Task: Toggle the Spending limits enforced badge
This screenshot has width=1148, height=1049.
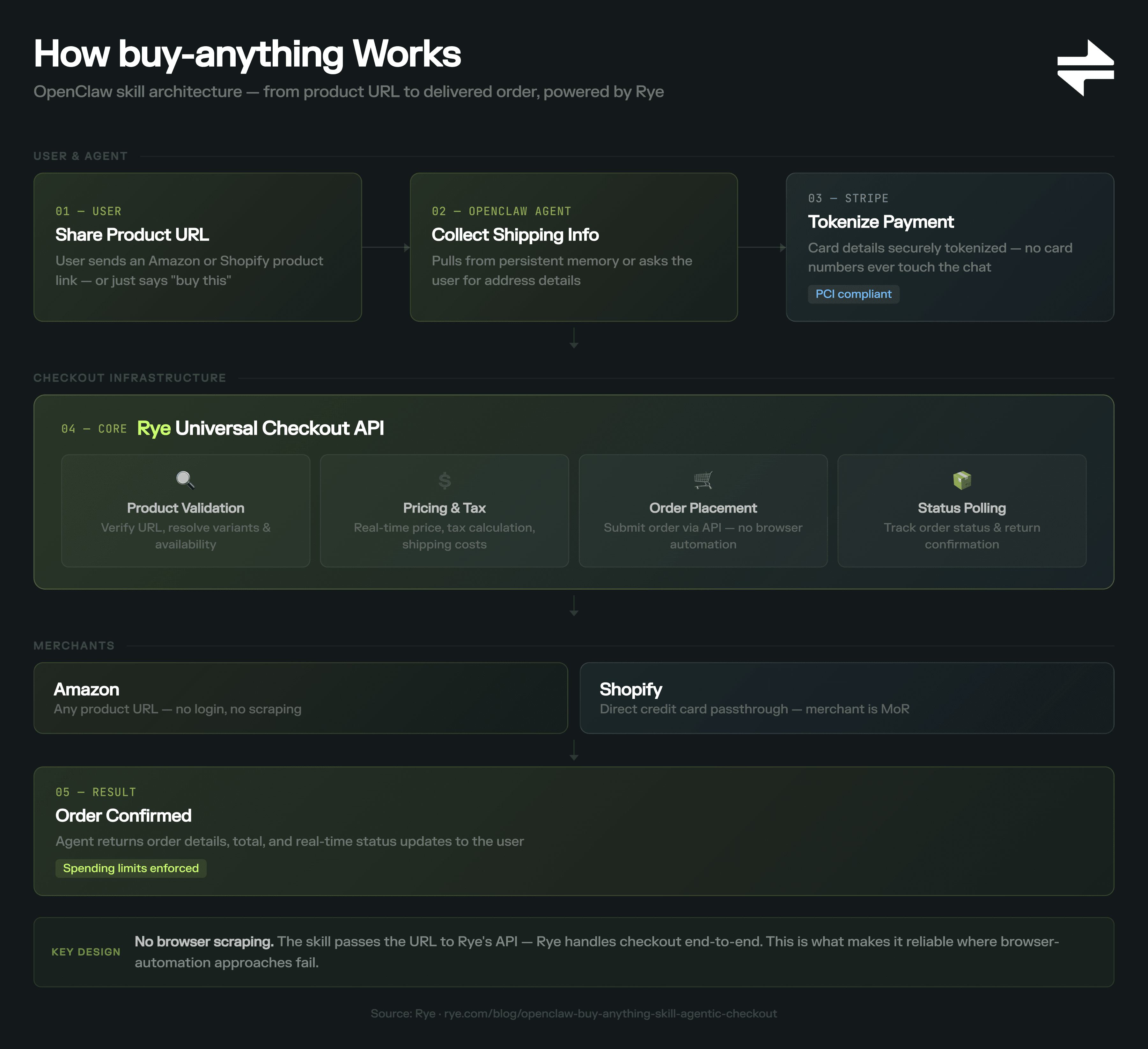Action: (x=130, y=868)
